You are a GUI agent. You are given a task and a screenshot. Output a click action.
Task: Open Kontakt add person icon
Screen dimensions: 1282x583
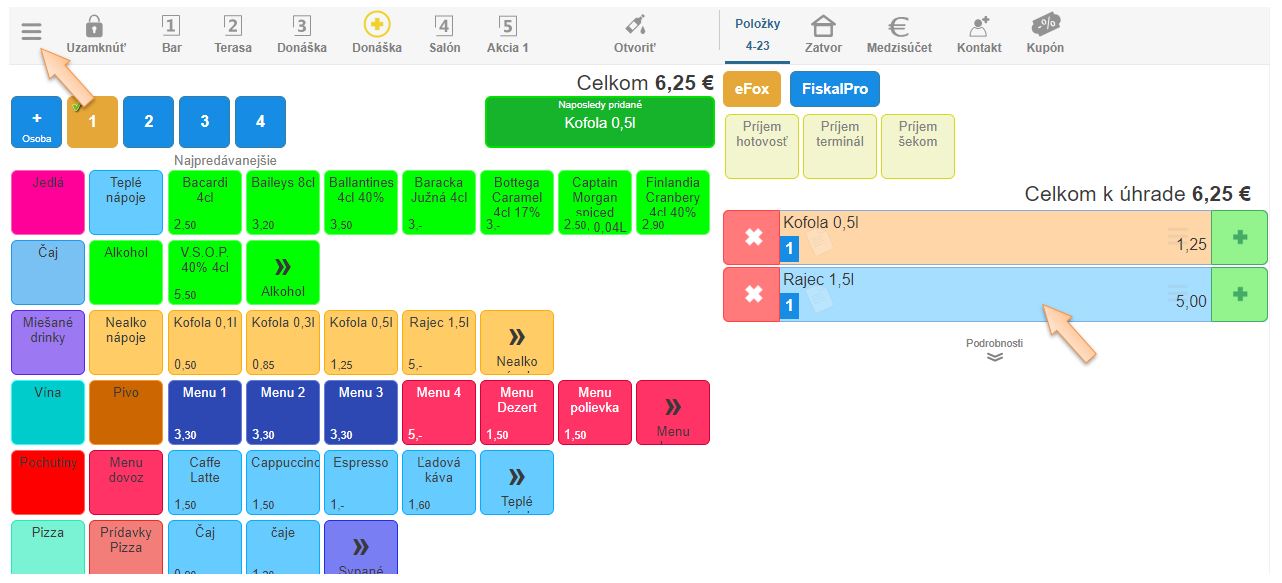(978, 27)
